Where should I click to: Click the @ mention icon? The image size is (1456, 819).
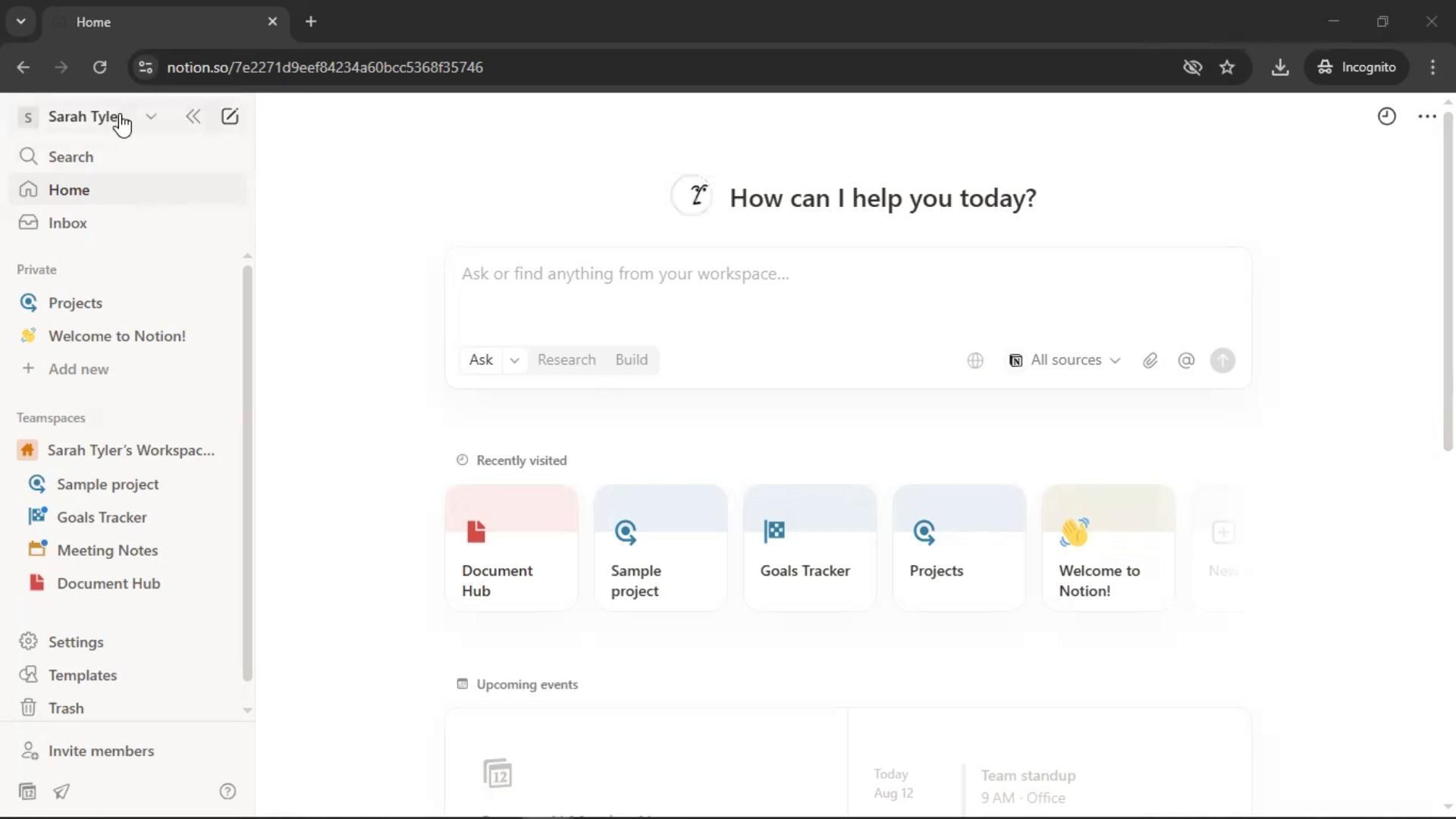(x=1186, y=361)
